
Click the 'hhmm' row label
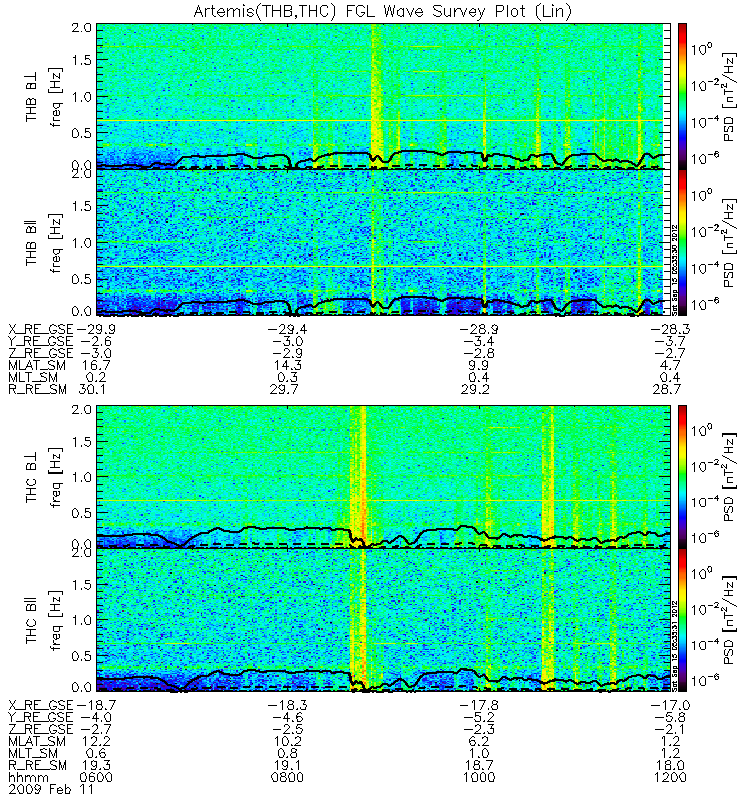pyautogui.click(x=29, y=778)
